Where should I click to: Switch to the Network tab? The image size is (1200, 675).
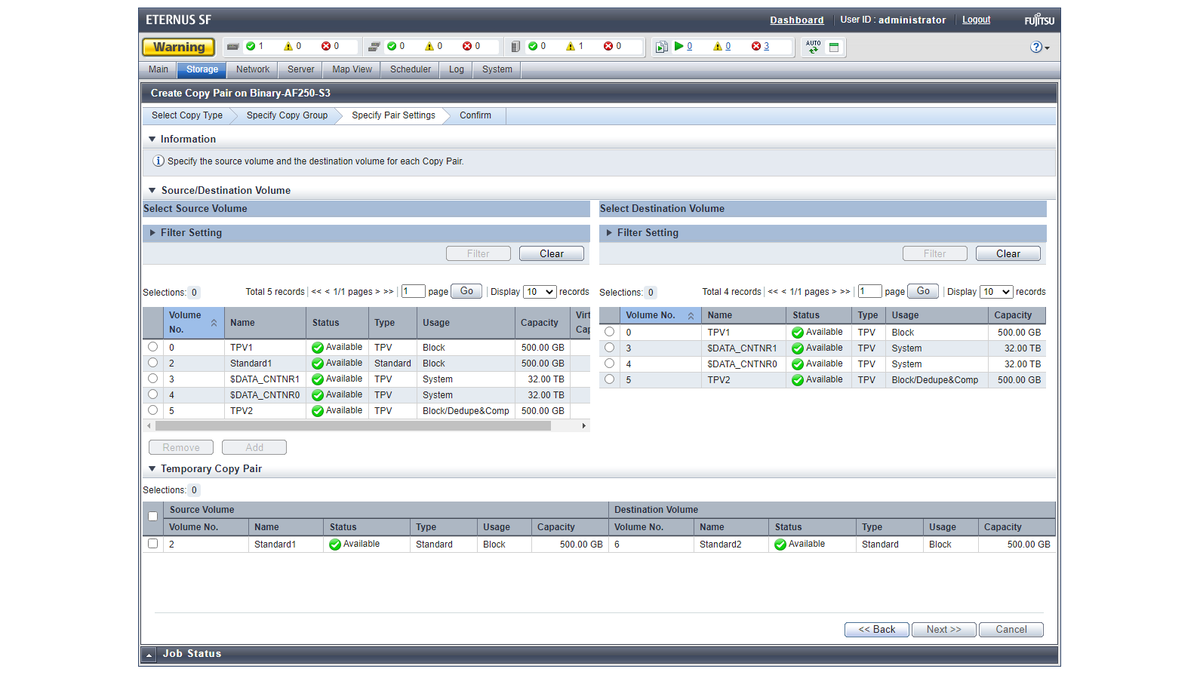coord(252,70)
